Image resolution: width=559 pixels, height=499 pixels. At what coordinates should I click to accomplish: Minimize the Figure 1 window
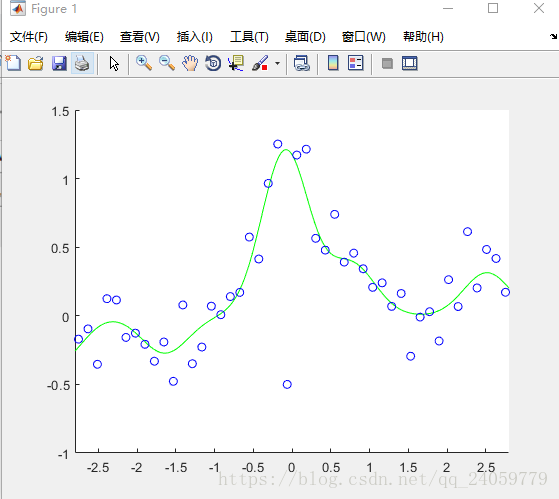(448, 8)
